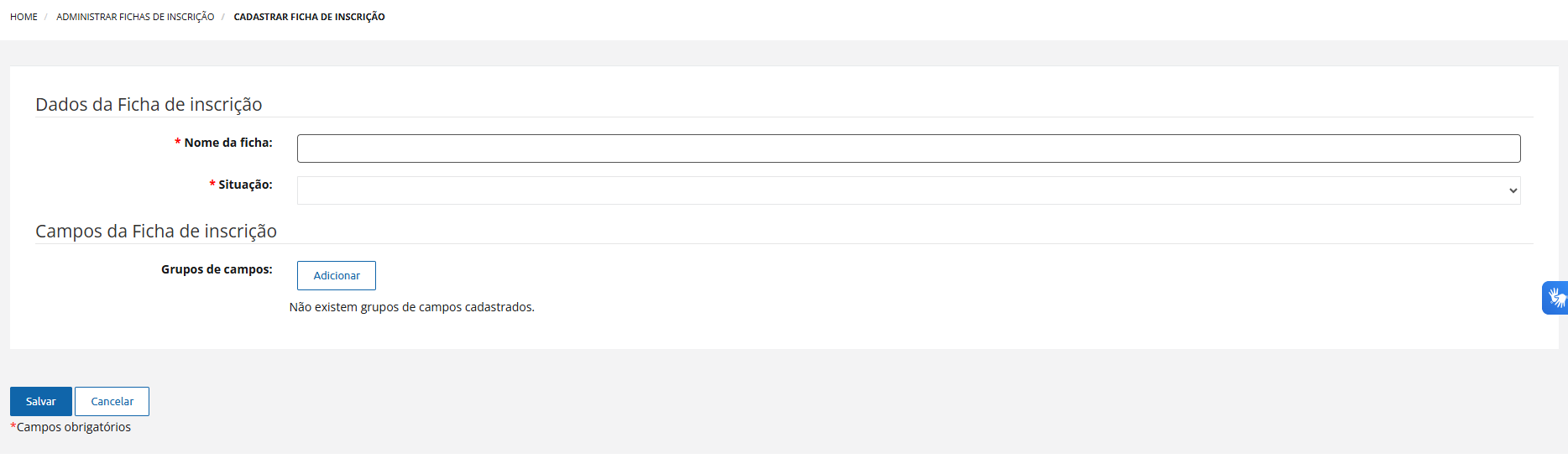Click the Cadastrar Ficha de Inscrição breadcrumb

click(309, 17)
